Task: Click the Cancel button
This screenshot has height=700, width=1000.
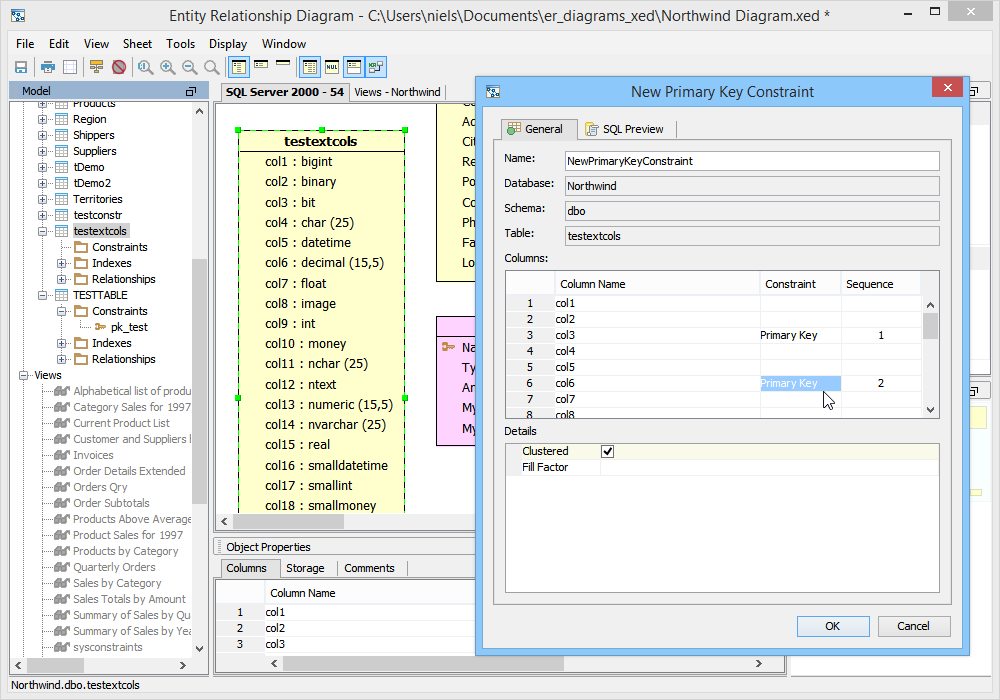Action: coord(913,626)
